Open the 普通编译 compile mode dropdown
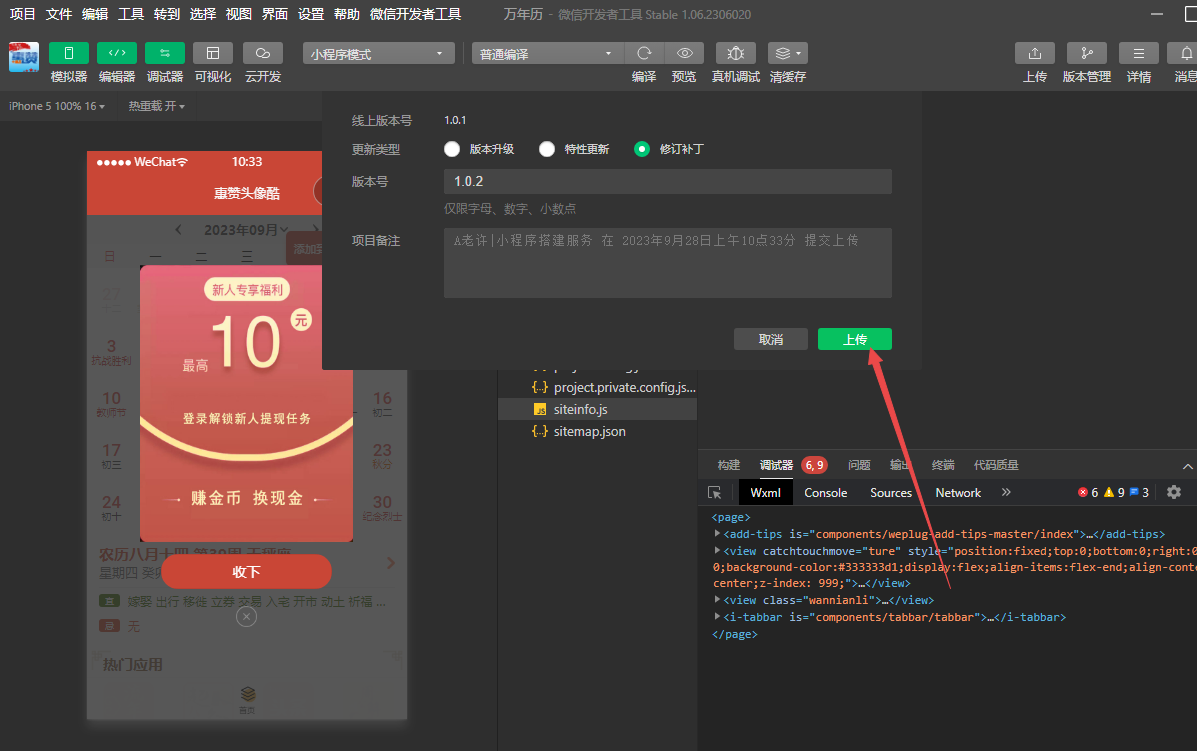The image size is (1197, 751). [547, 53]
